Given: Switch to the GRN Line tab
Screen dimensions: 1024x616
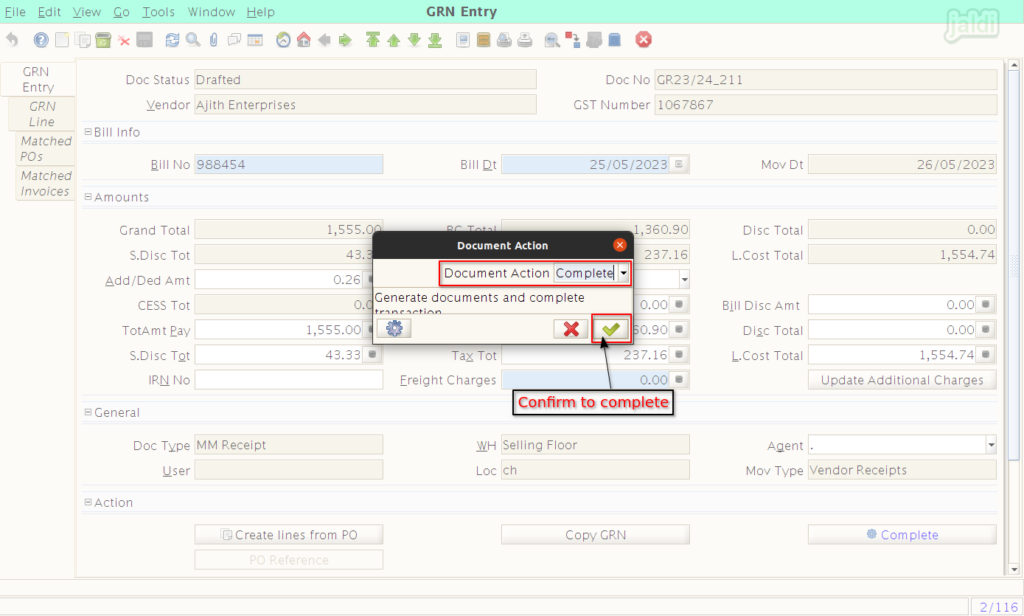Looking at the screenshot, I should (x=42, y=114).
